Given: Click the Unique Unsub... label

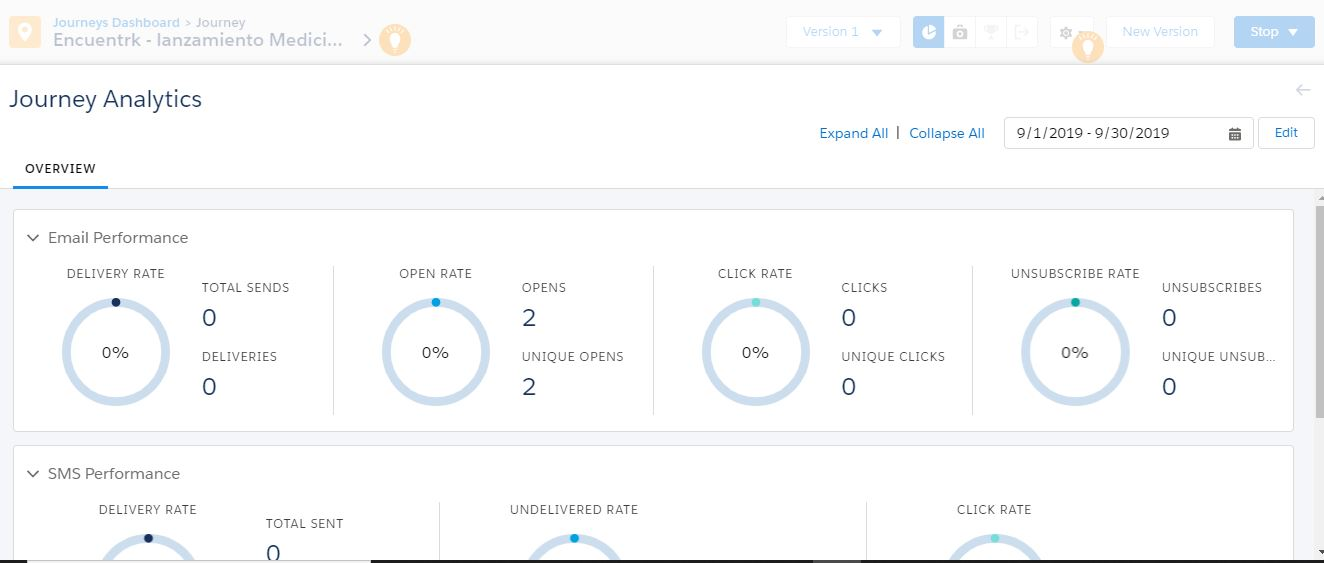Looking at the screenshot, I should [x=1219, y=357].
